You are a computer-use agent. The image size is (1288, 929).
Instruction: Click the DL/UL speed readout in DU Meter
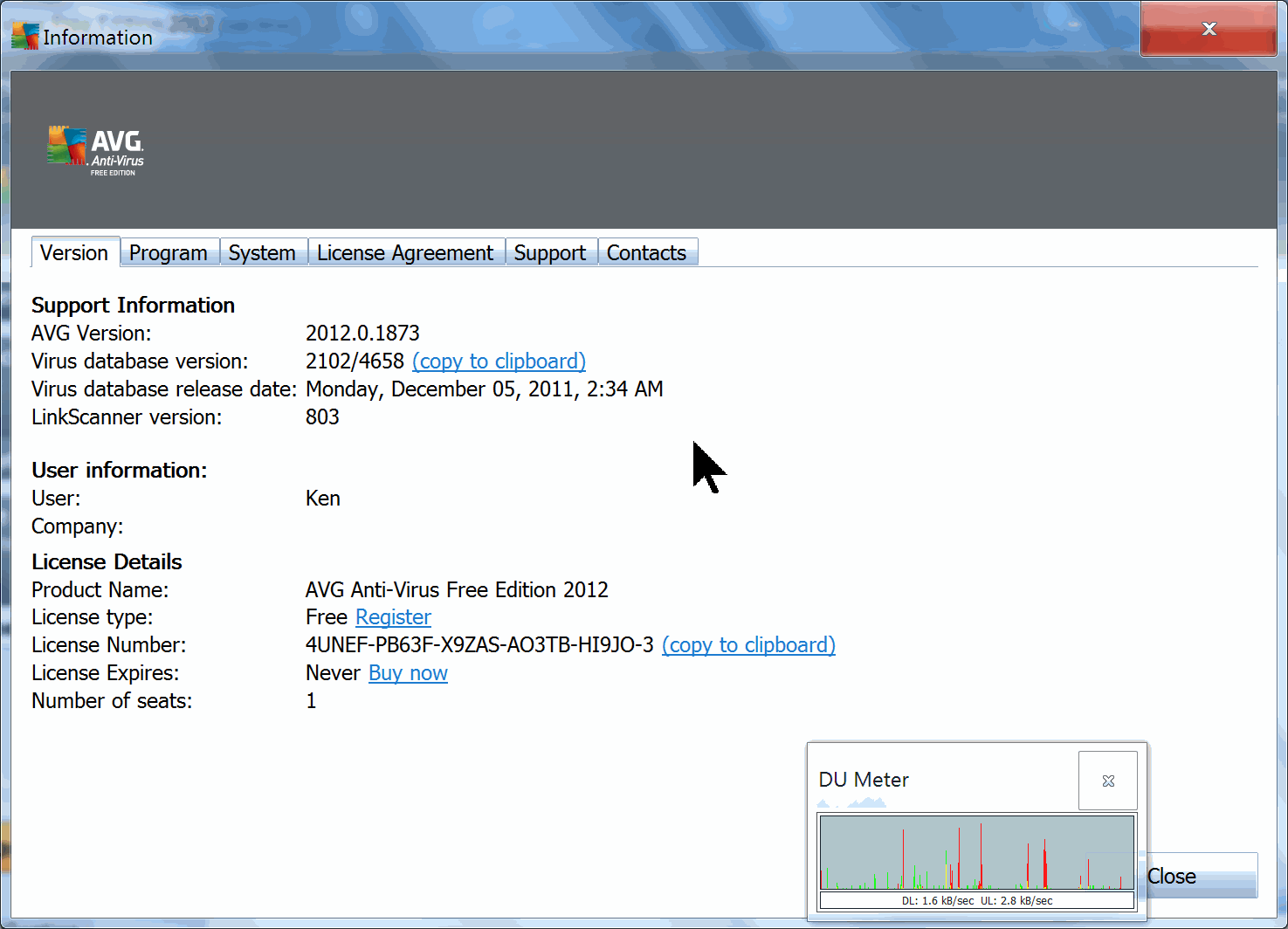[977, 900]
